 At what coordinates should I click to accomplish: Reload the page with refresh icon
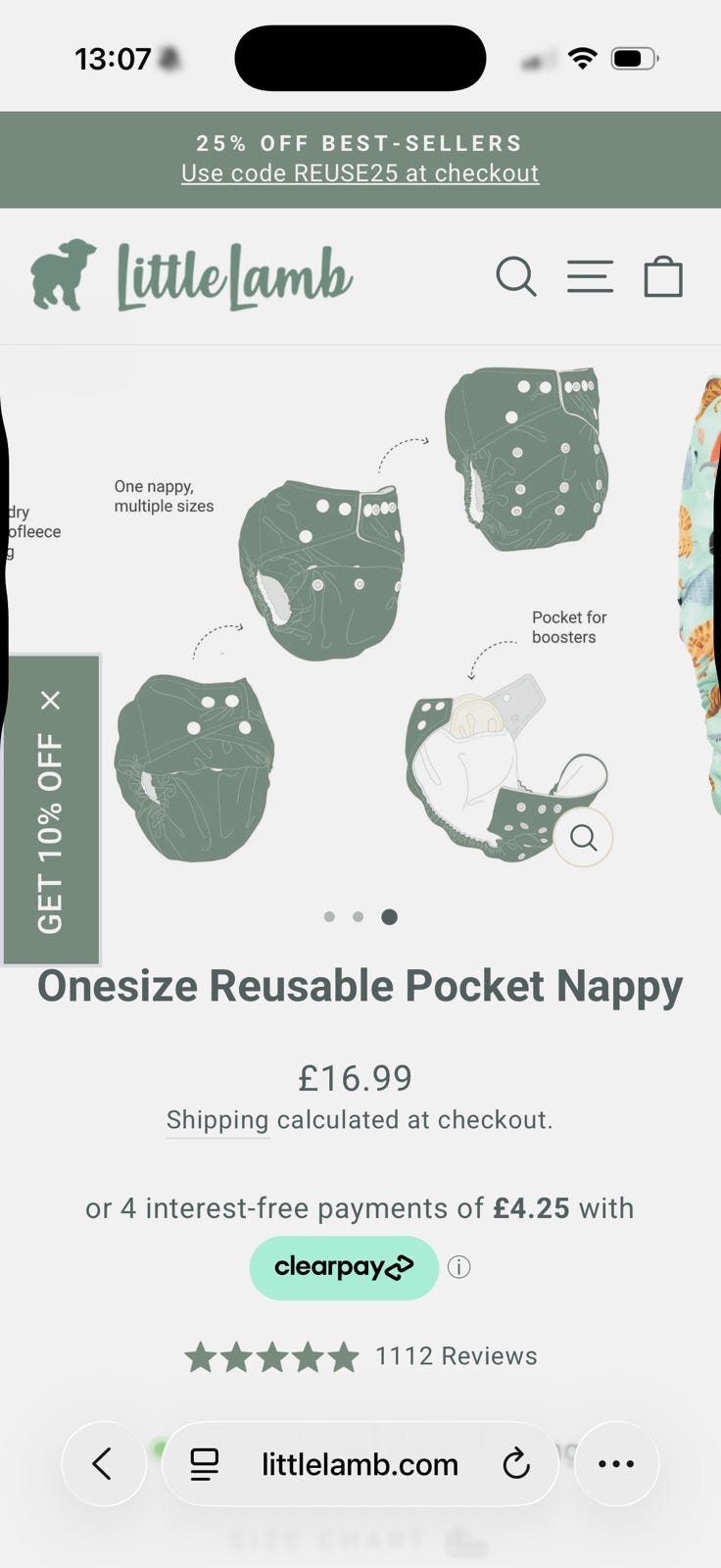coord(516,1464)
